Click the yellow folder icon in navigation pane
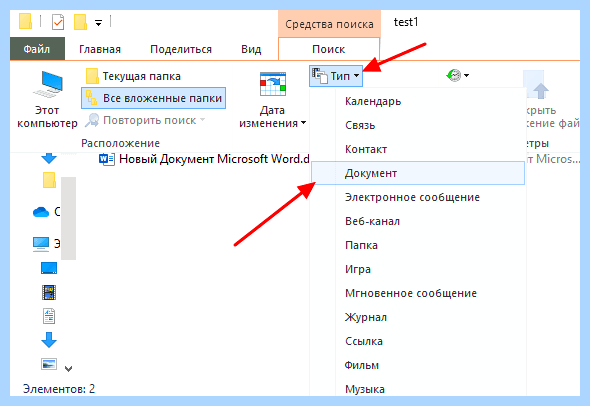The width and height of the screenshot is (590, 406). click(x=49, y=180)
